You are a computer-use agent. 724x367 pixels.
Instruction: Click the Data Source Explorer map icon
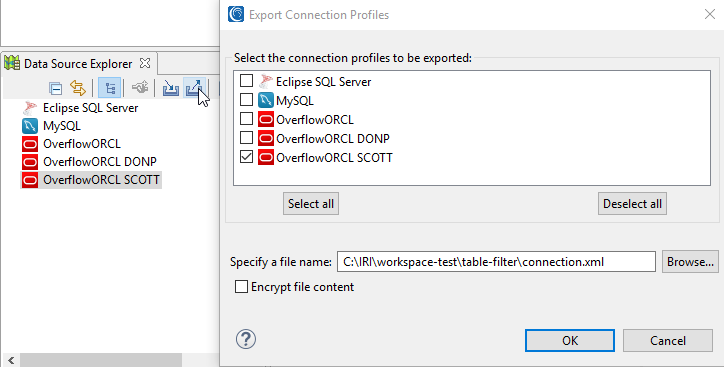12,63
